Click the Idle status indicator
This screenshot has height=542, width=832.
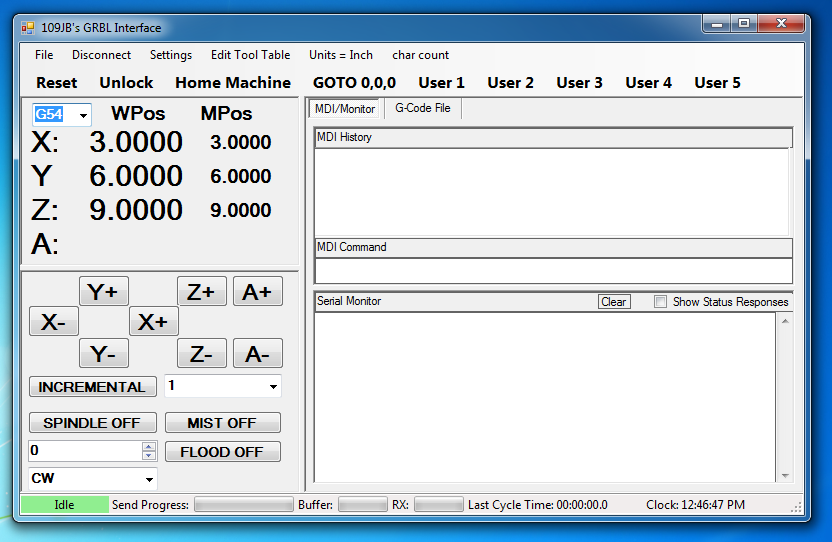64,505
